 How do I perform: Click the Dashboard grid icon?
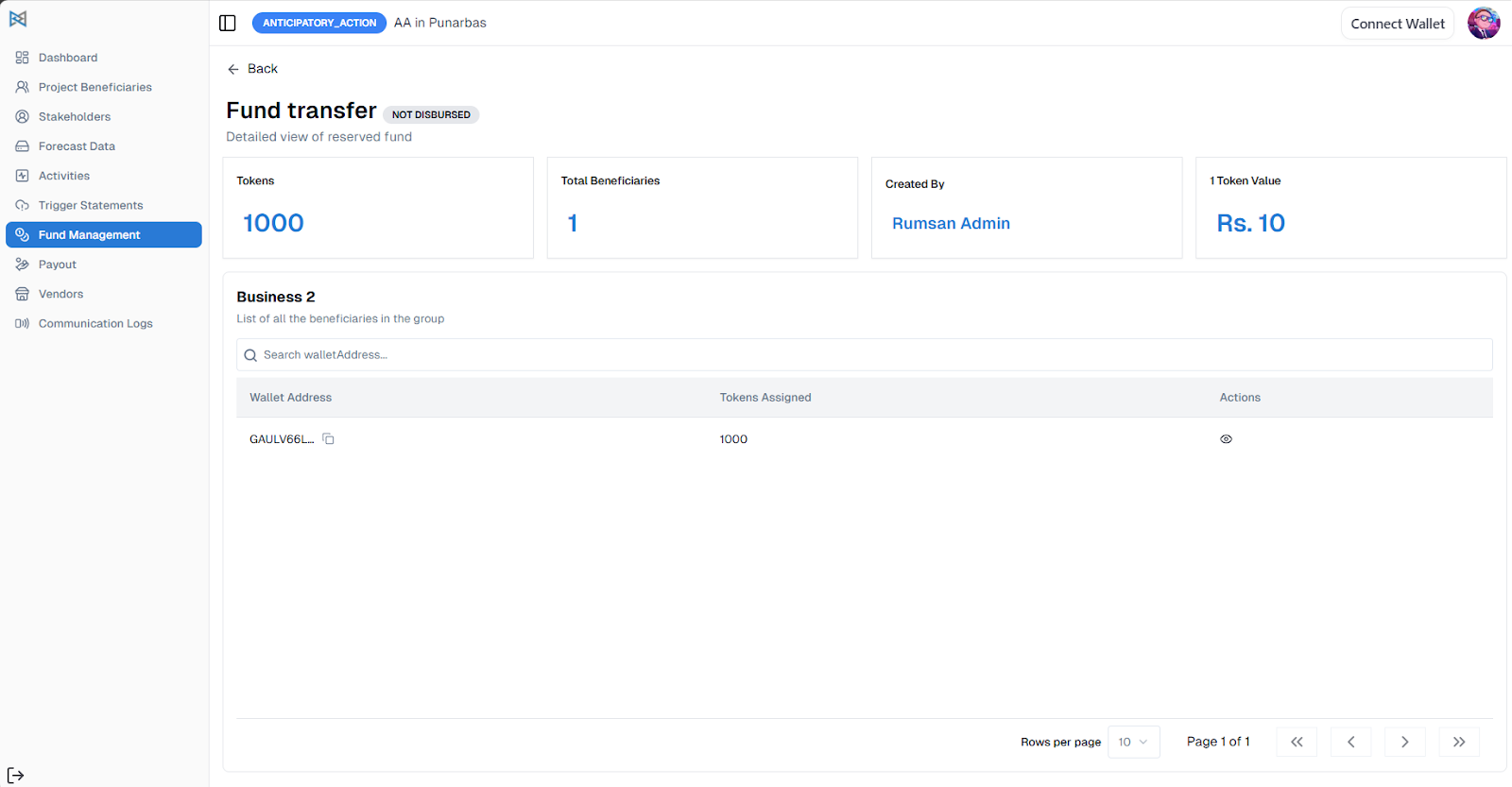[x=22, y=58]
